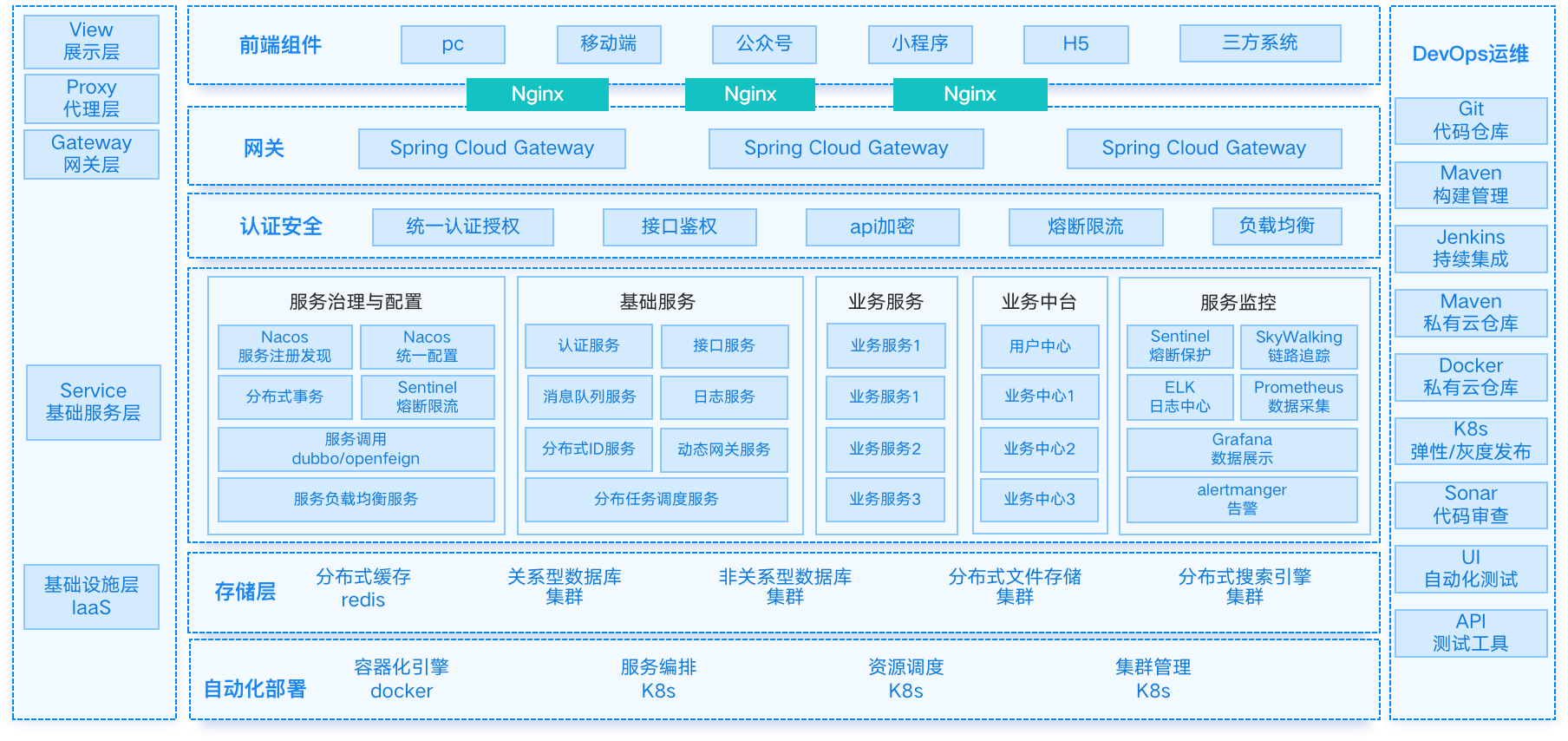Select the 分布任务调度服务 box
The image size is (1568, 741).
click(657, 500)
